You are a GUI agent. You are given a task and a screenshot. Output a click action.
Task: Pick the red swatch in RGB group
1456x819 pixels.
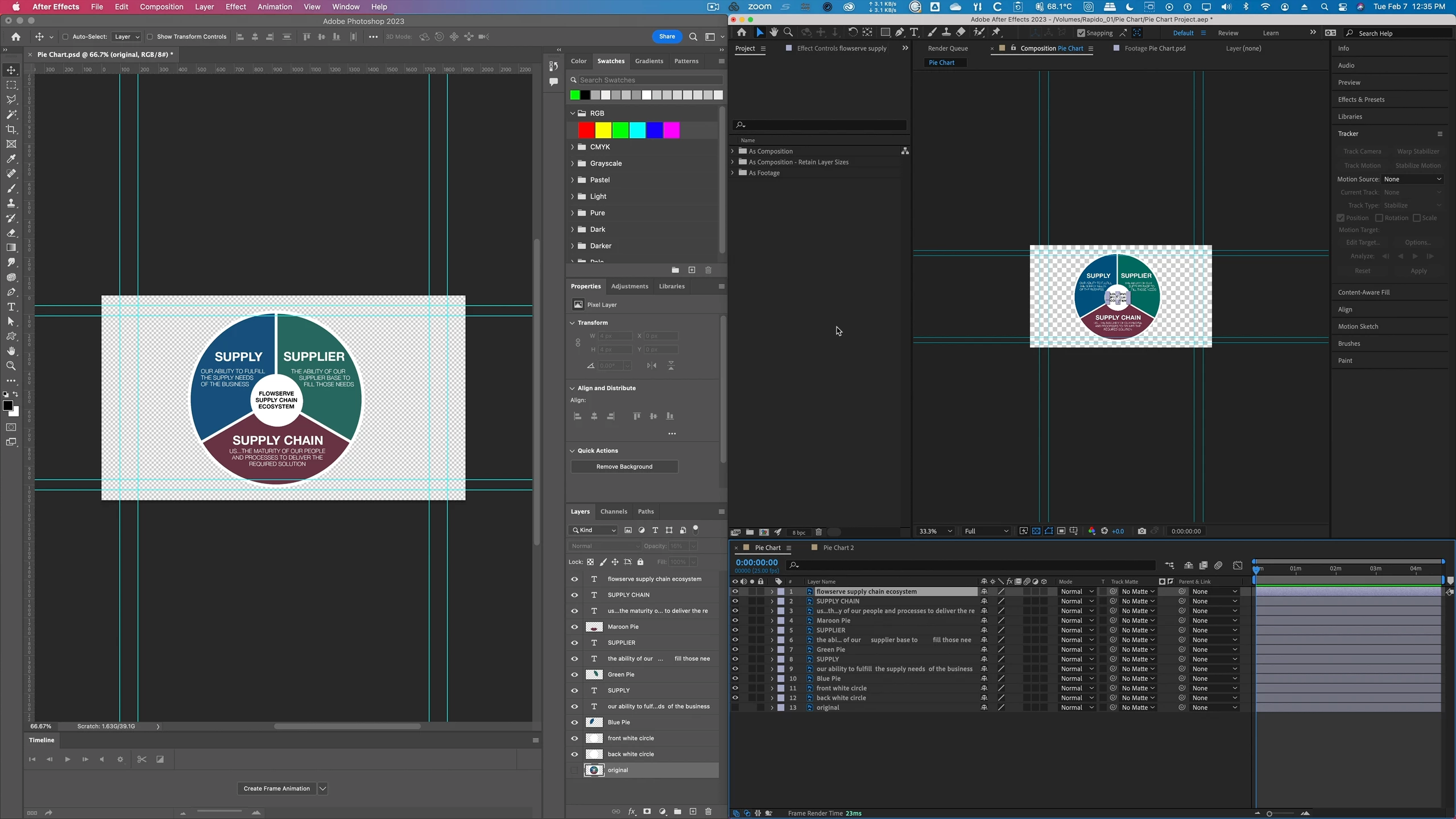pos(586,130)
